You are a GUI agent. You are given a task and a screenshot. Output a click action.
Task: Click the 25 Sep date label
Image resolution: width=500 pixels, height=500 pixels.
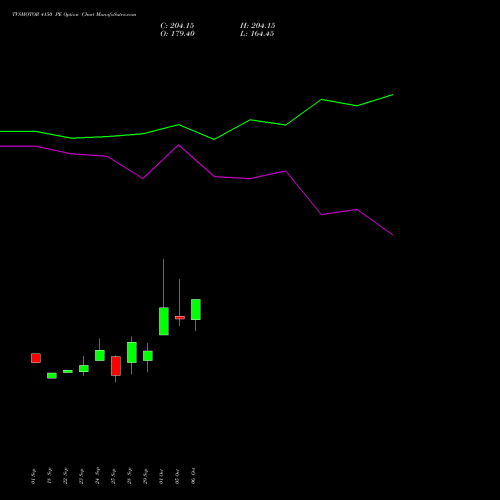113,476
